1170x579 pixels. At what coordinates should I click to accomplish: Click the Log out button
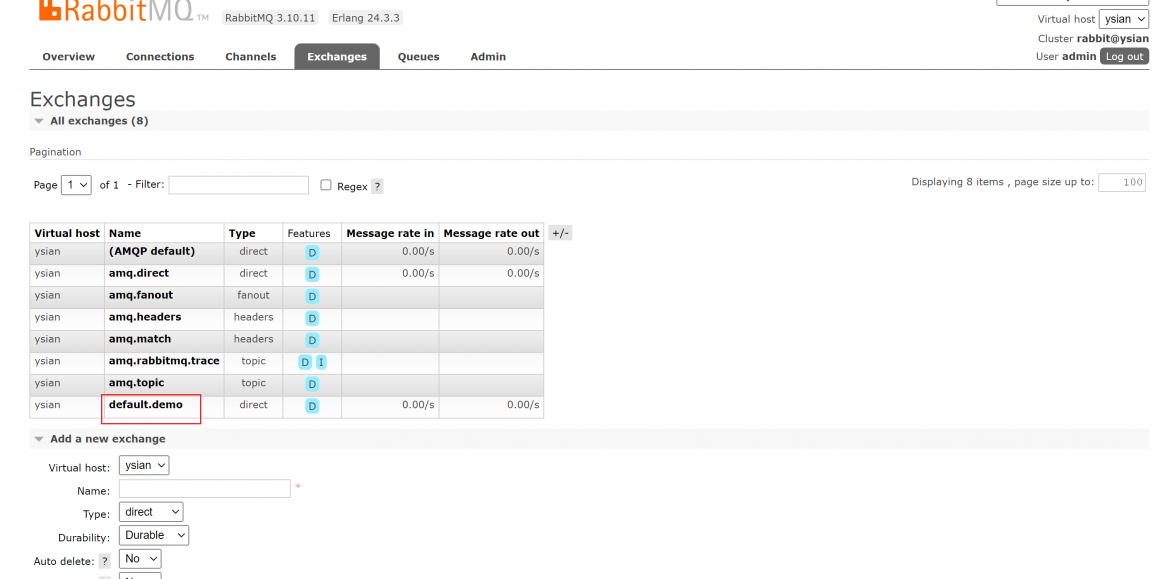[x=1124, y=56]
